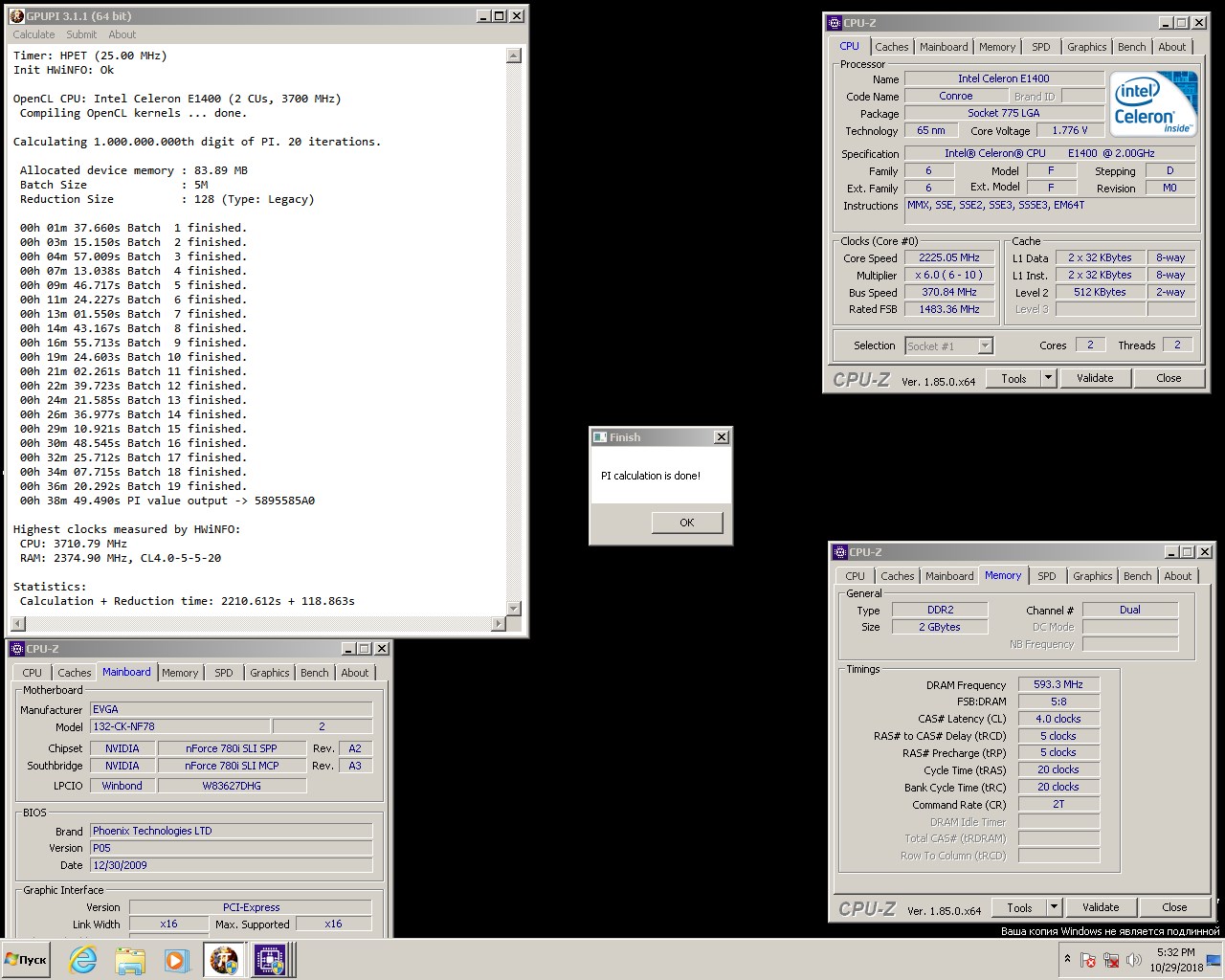This screenshot has height=980, width=1225.
Task: Open Windows Media Player from the taskbar
Action: 176,960
